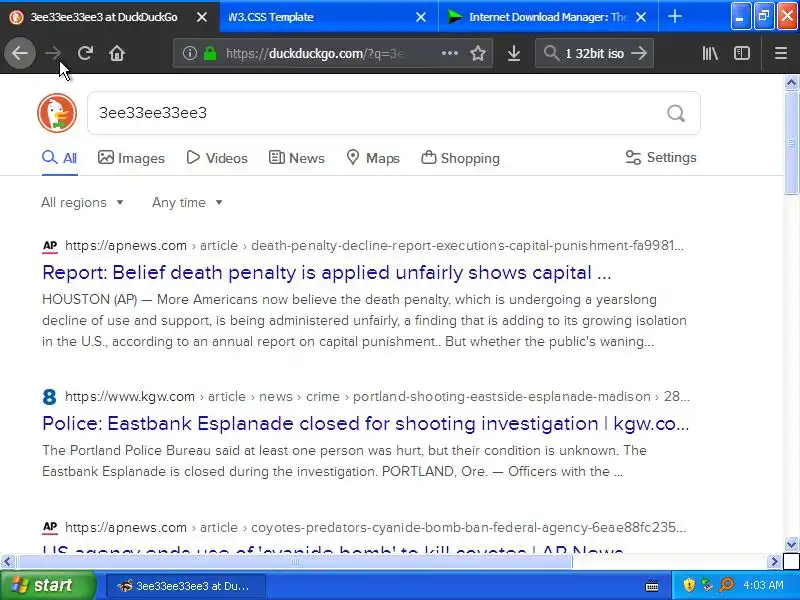
Task: Click DuckDuckGo search magnifier button
Action: click(x=676, y=113)
